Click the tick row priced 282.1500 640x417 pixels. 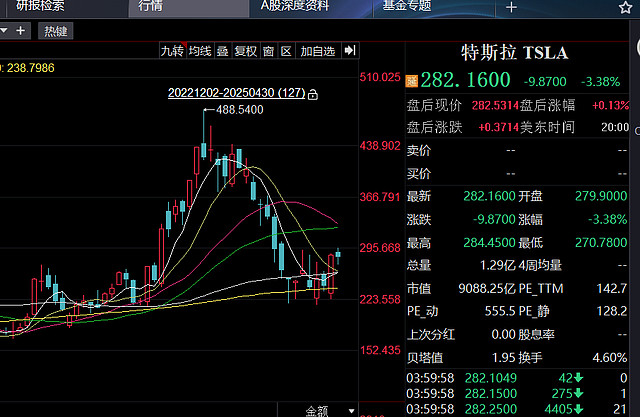(517, 394)
